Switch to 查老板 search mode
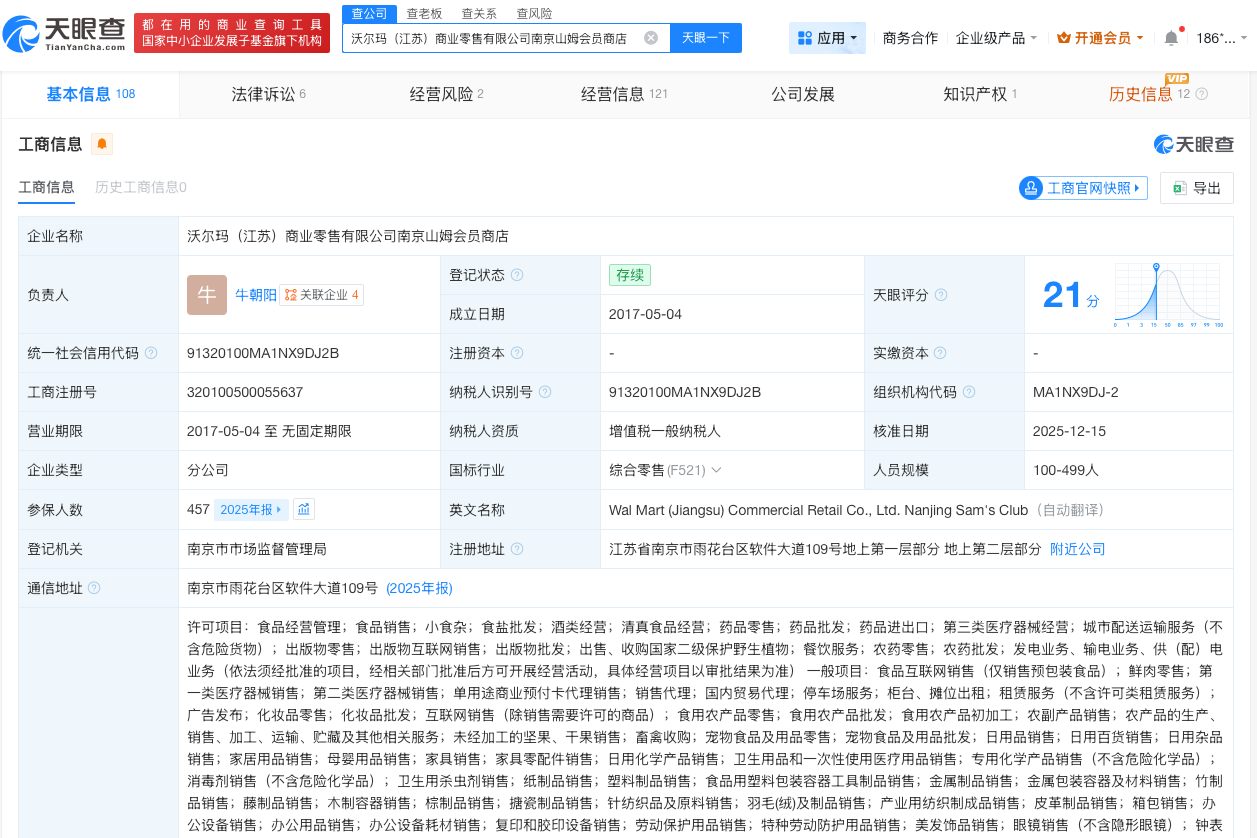Screen dimensions: 1257x838 424,13
